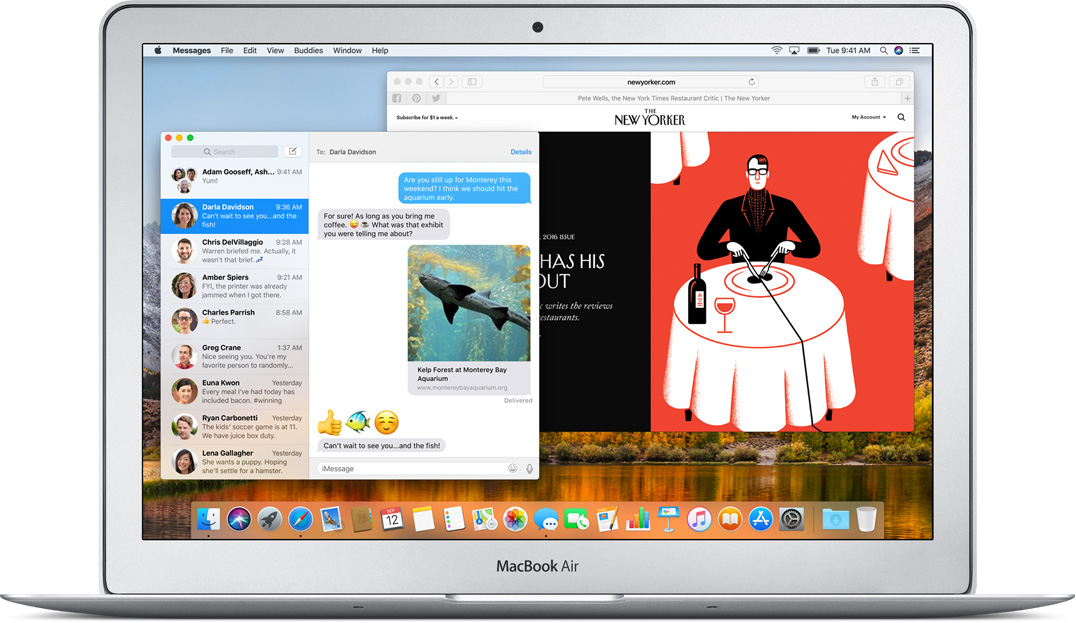Click Safari's share icon
The image size is (1076, 623).
[x=875, y=82]
